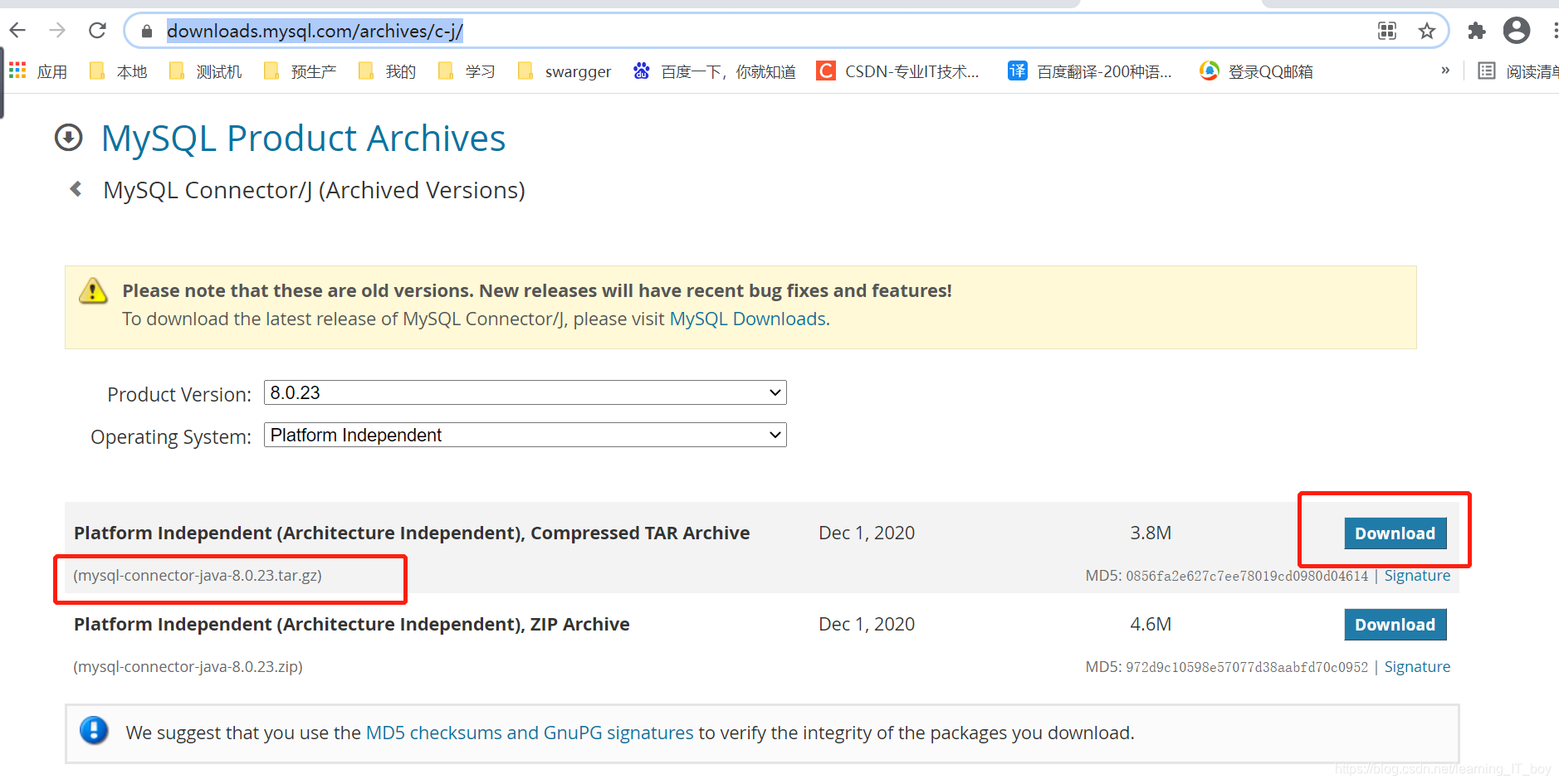
Task: Go back using the left arrow near Connector/J
Action: (76, 189)
